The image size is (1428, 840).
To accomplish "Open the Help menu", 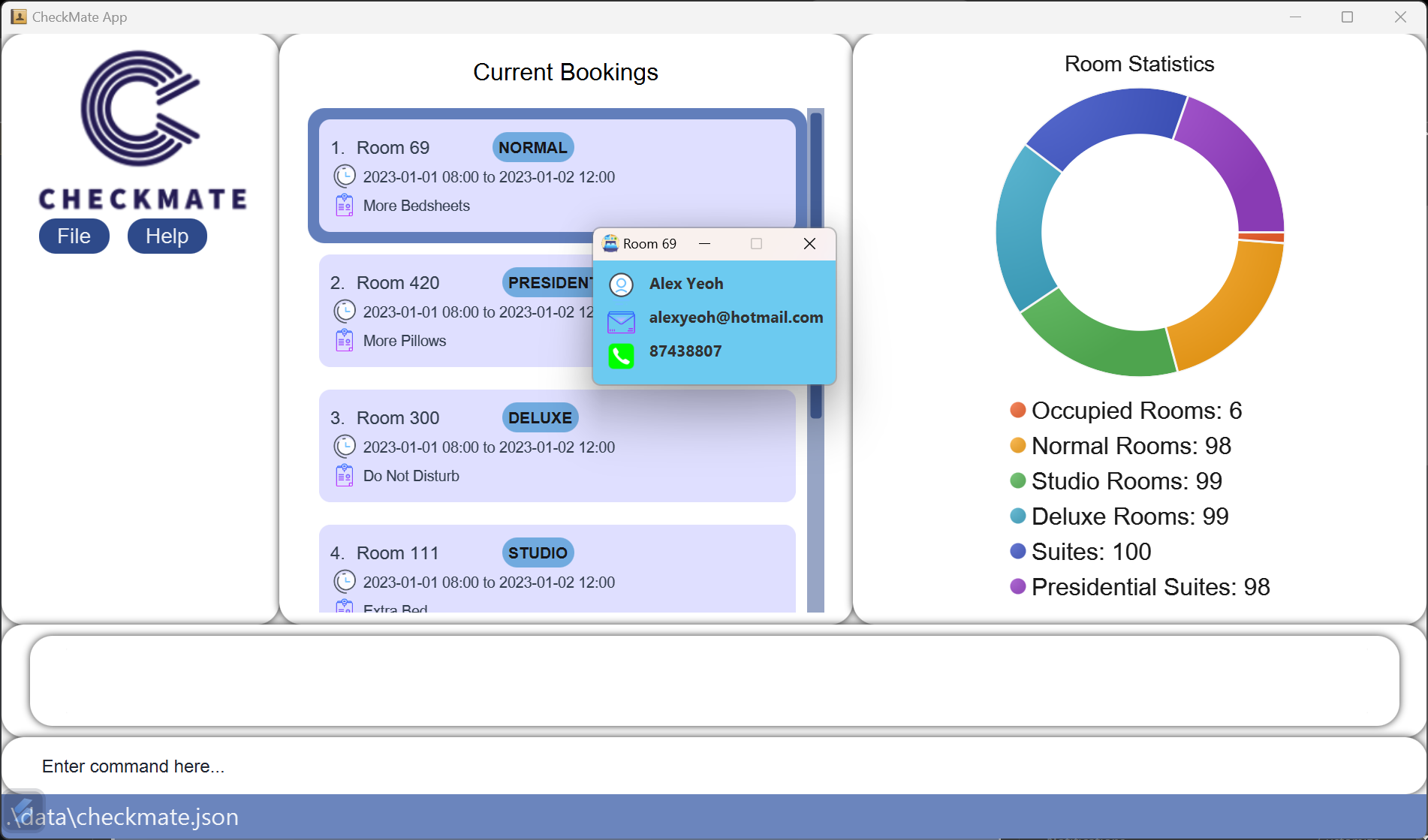I will [x=167, y=236].
